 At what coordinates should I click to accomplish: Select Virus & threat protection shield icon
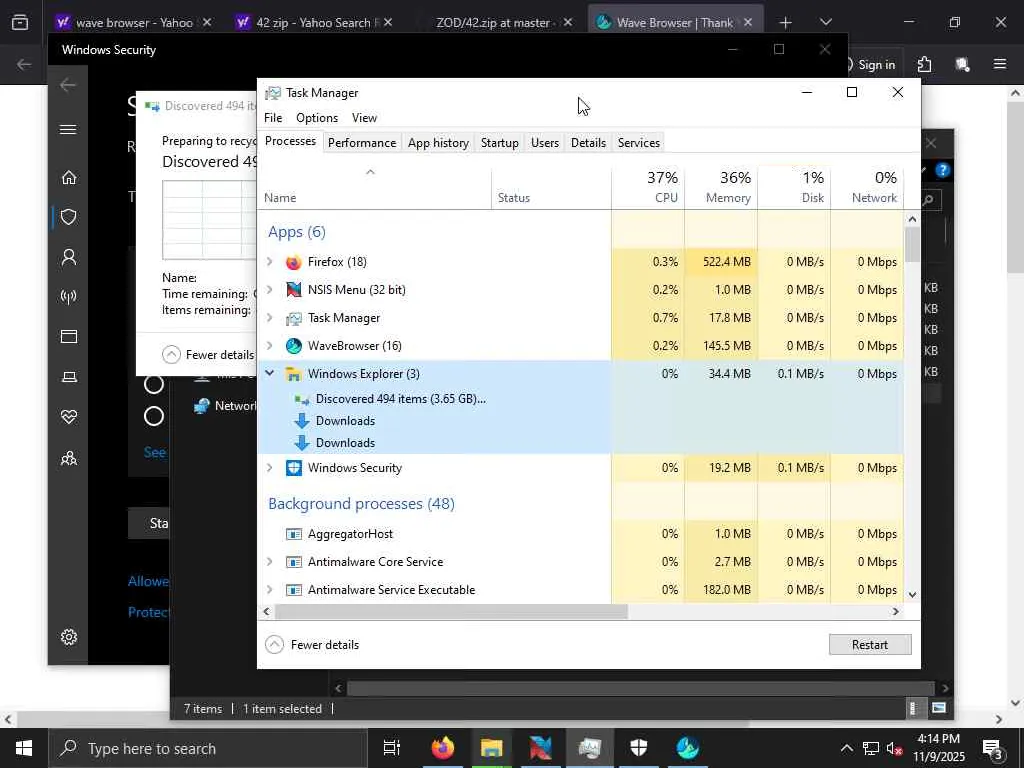[x=69, y=217]
